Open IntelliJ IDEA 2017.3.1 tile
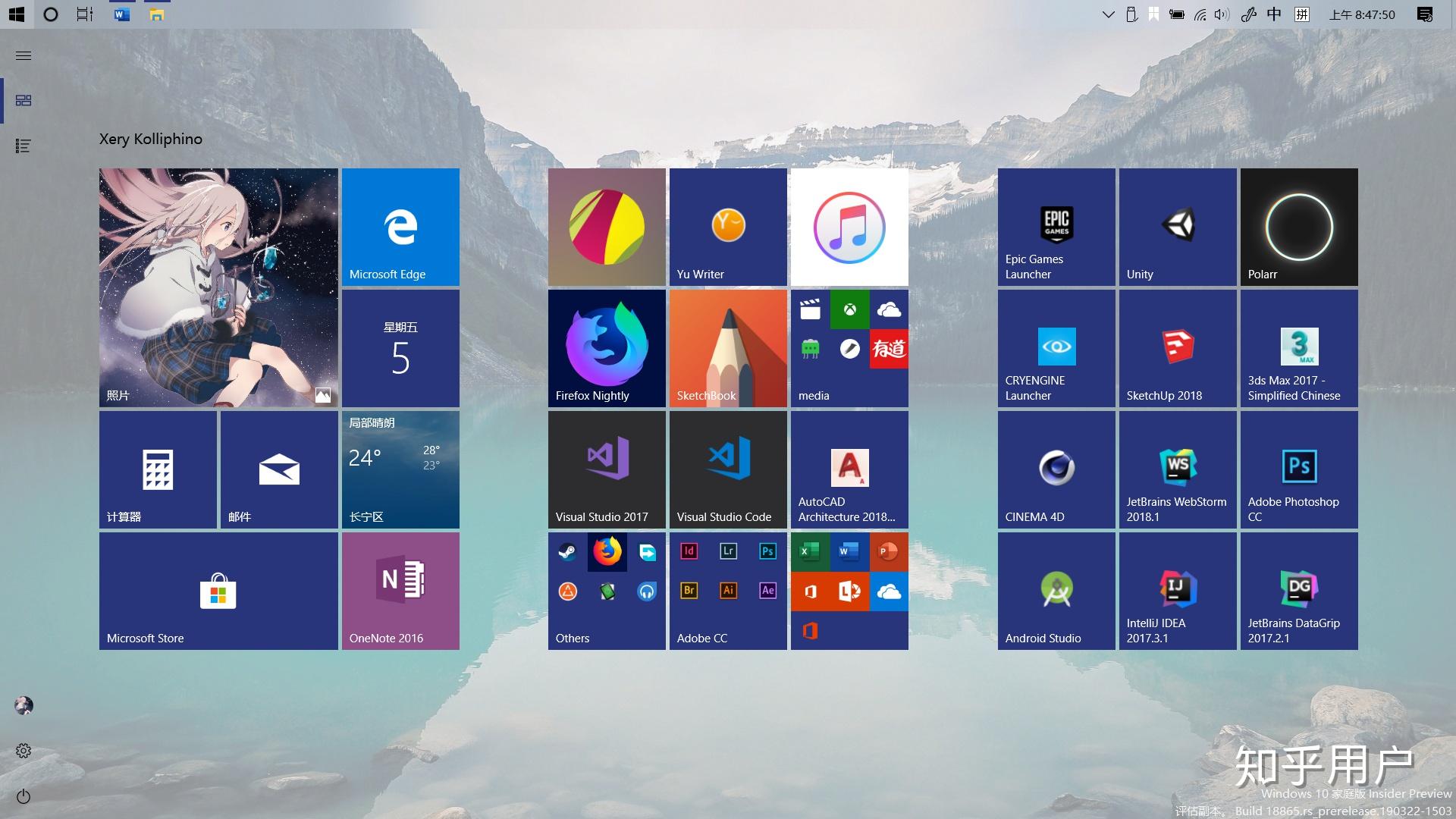This screenshot has height=819, width=1456. pos(1178,591)
